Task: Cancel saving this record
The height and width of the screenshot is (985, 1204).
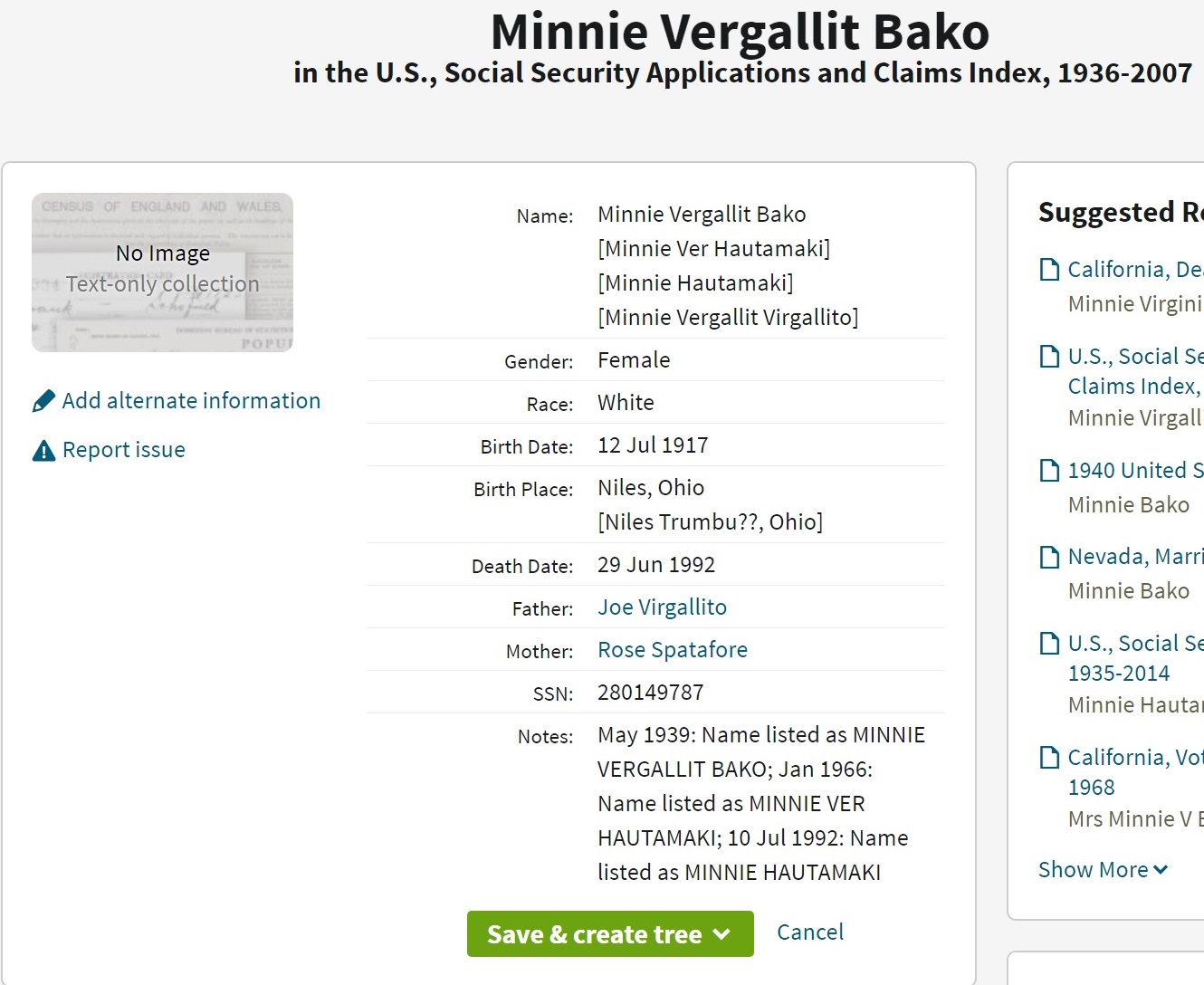Action: (x=809, y=932)
